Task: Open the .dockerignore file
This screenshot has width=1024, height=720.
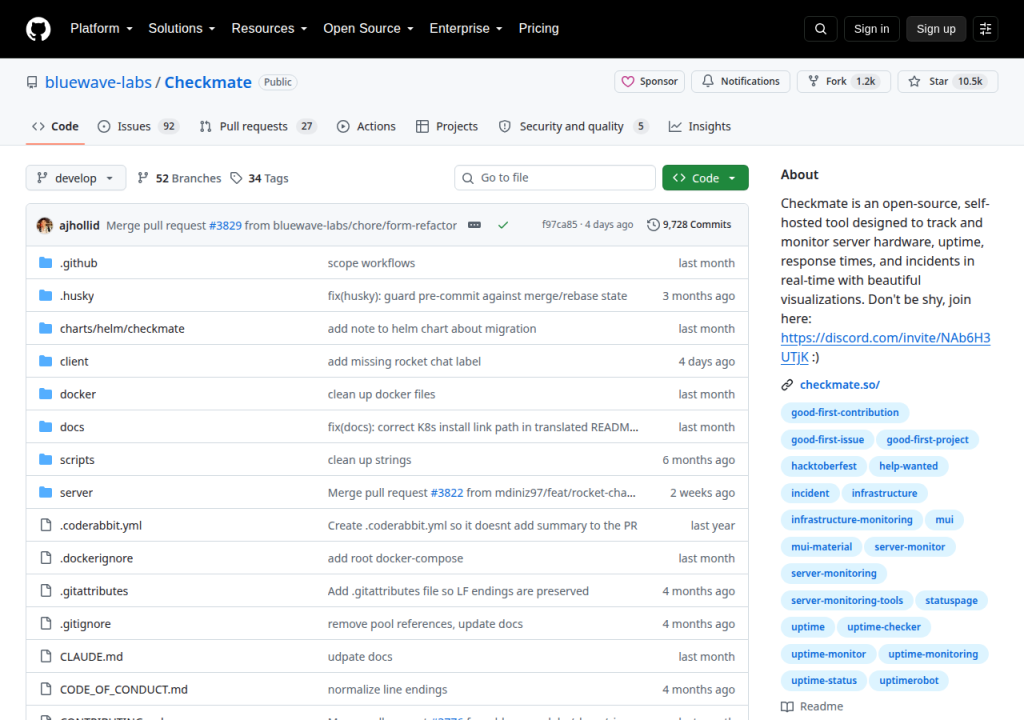Action: [97, 558]
